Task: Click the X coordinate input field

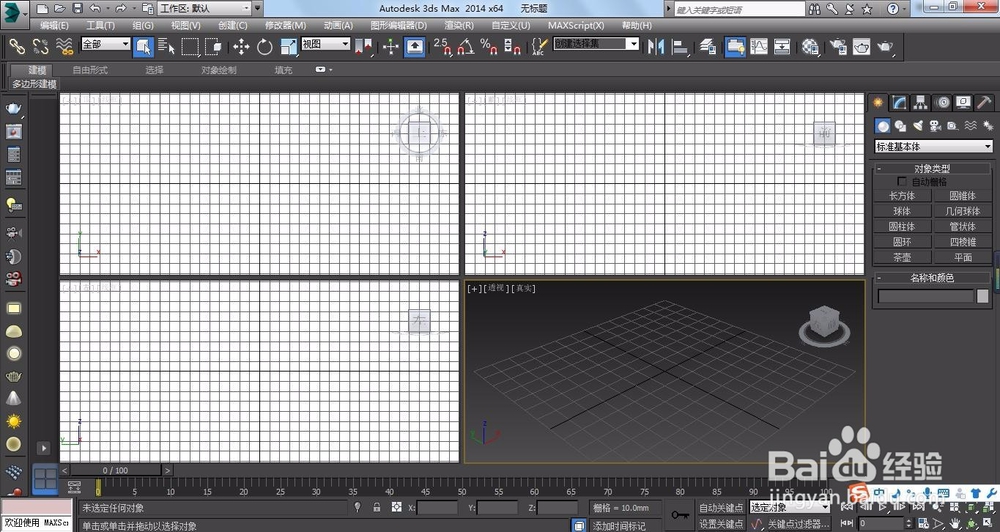Action: point(438,508)
